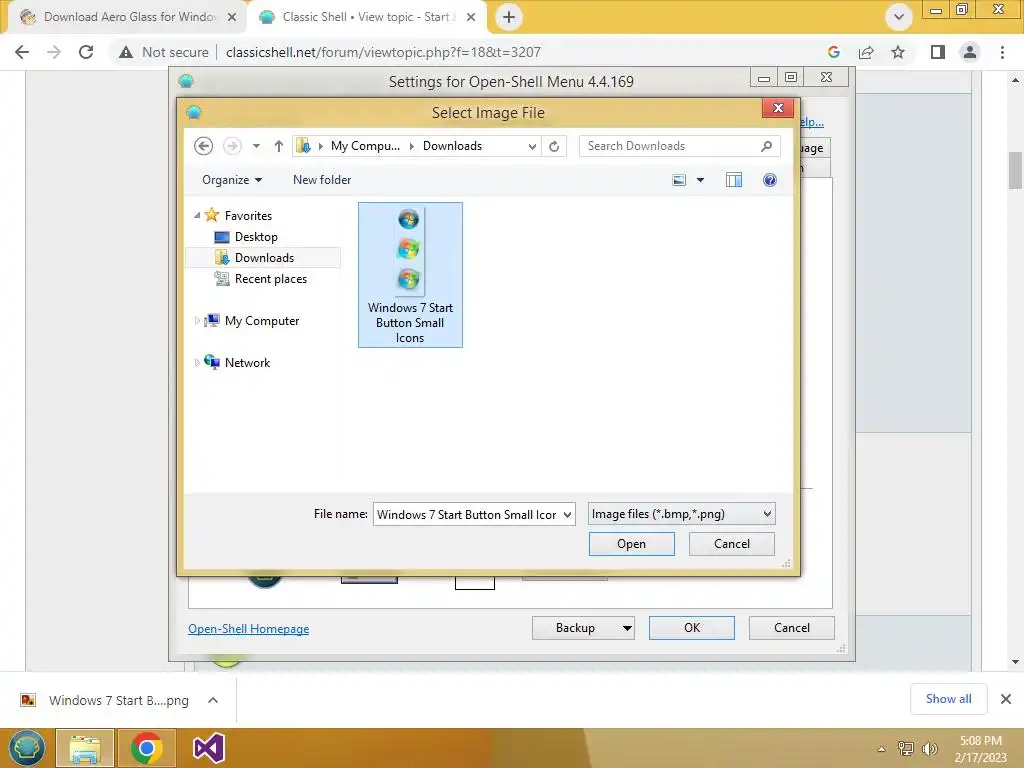The image size is (1024, 768).
Task: Open the Organize menu
Action: click(x=232, y=180)
